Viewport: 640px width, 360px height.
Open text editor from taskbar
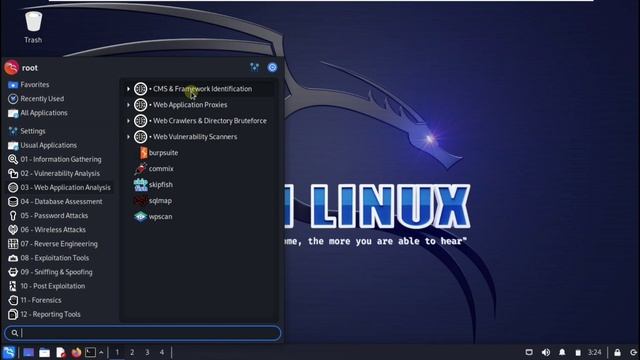61,352
